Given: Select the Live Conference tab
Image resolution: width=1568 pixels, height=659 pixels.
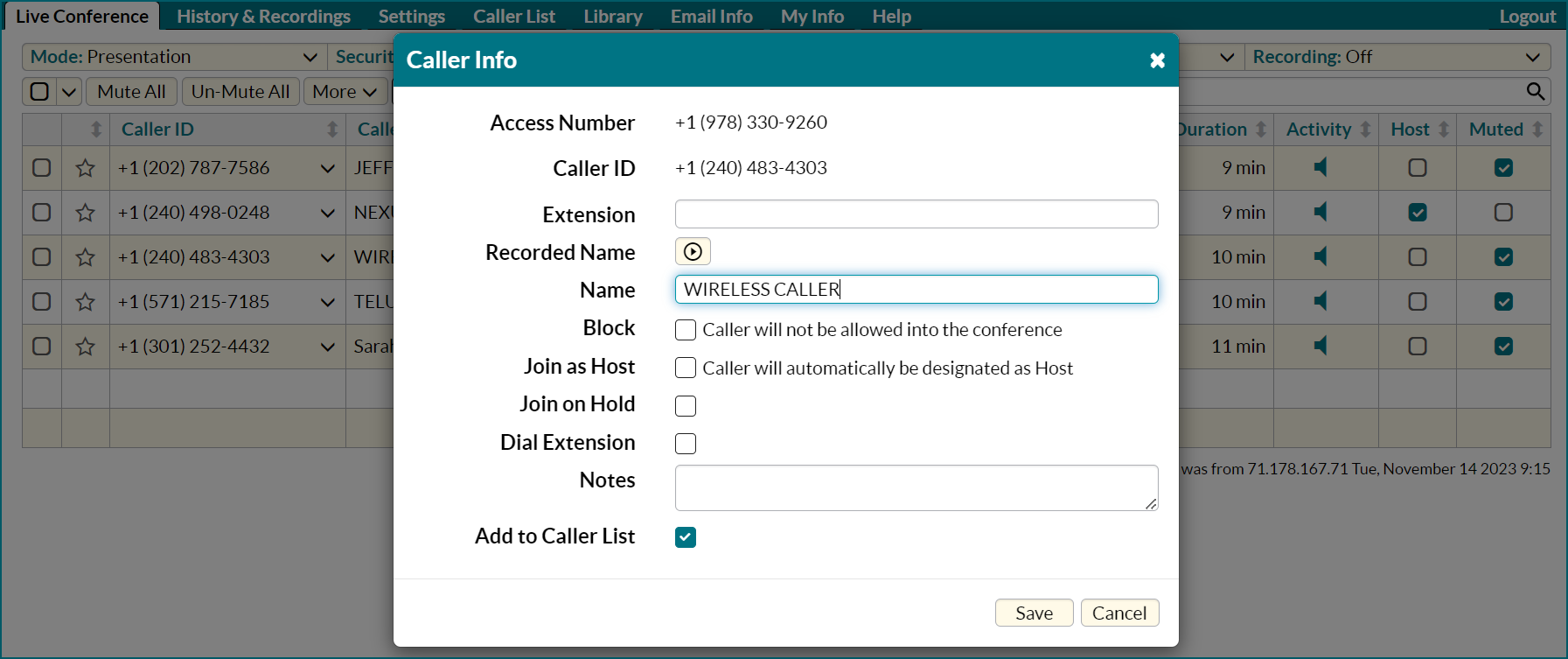Looking at the screenshot, I should tap(82, 16).
